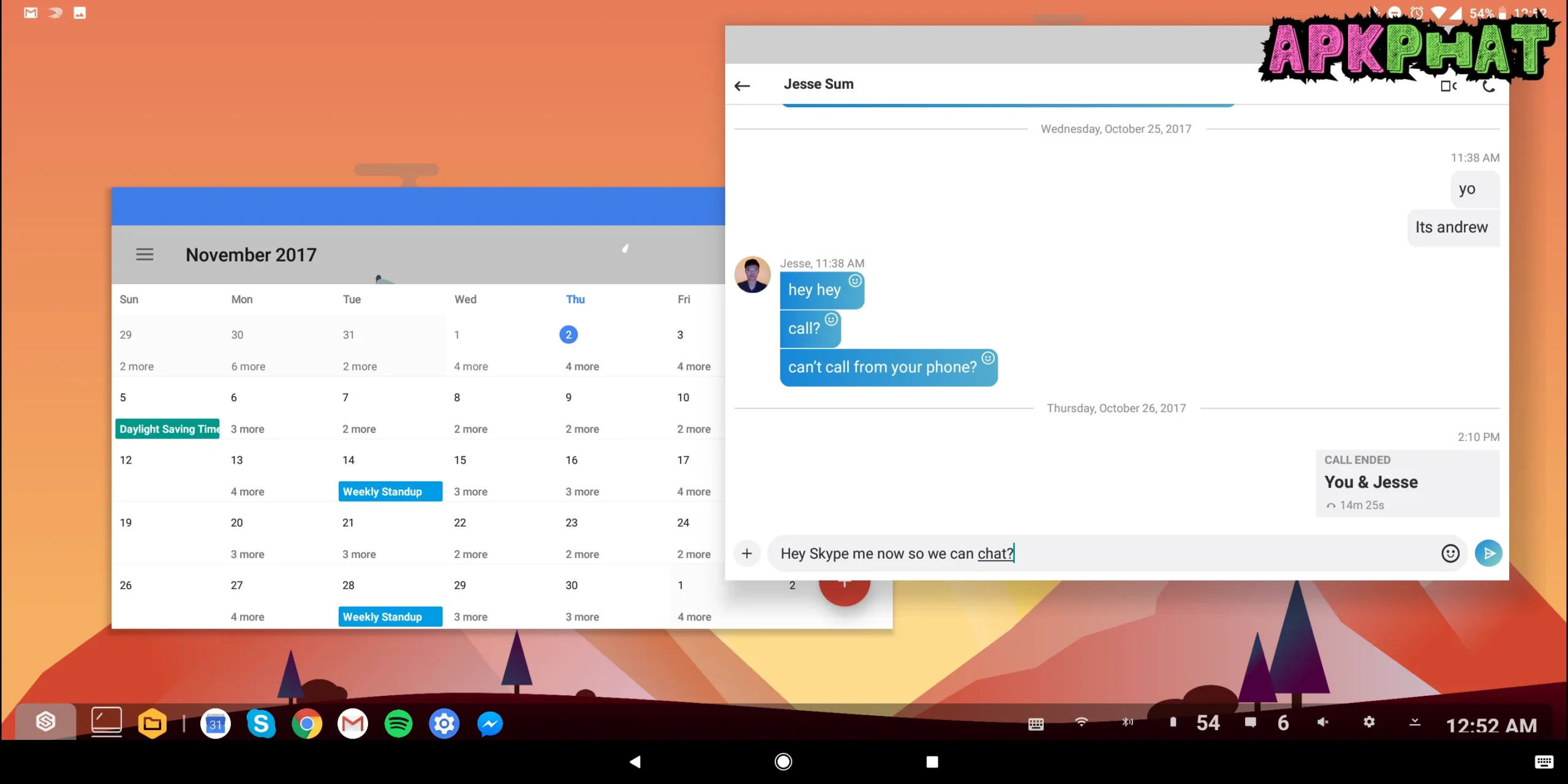Toggle Wi-Fi in the system tray

1082,723
